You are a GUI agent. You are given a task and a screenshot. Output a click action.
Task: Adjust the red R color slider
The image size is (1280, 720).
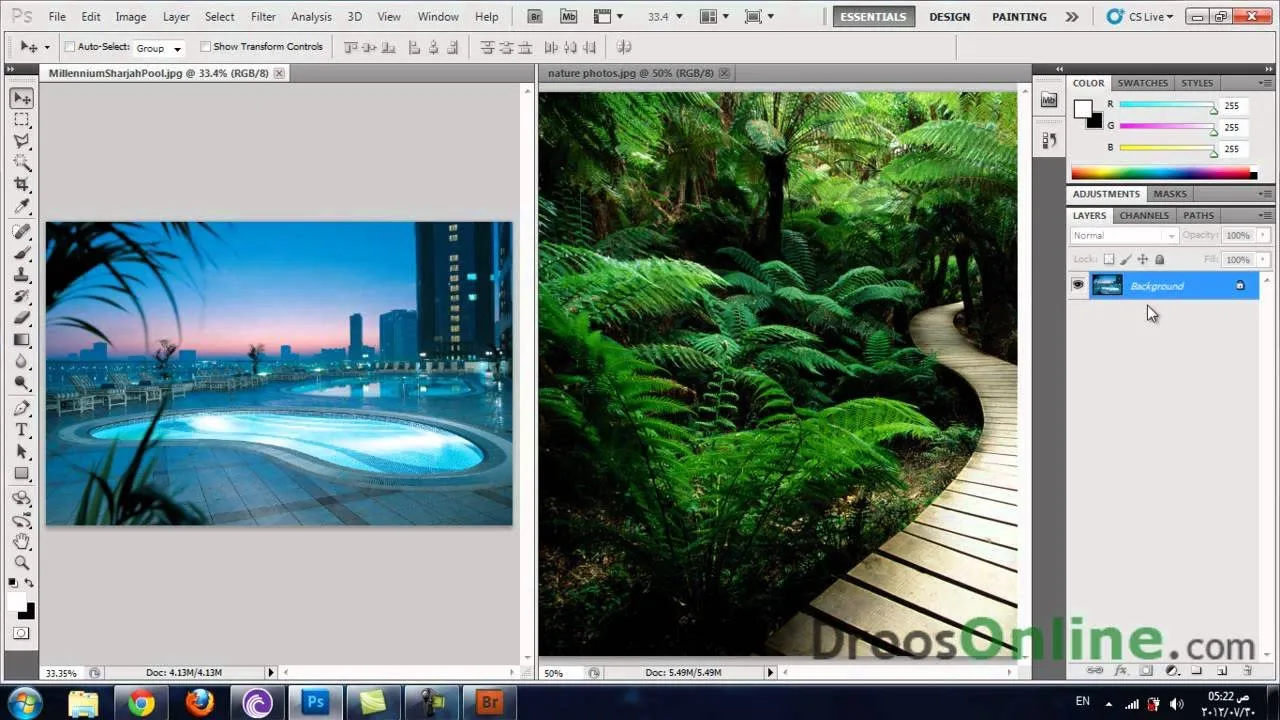tap(1167, 106)
